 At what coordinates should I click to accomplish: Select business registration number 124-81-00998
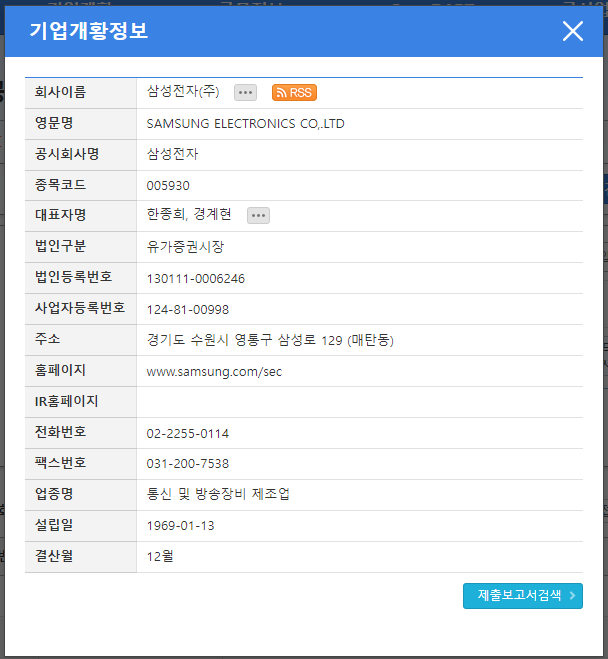[x=188, y=310]
